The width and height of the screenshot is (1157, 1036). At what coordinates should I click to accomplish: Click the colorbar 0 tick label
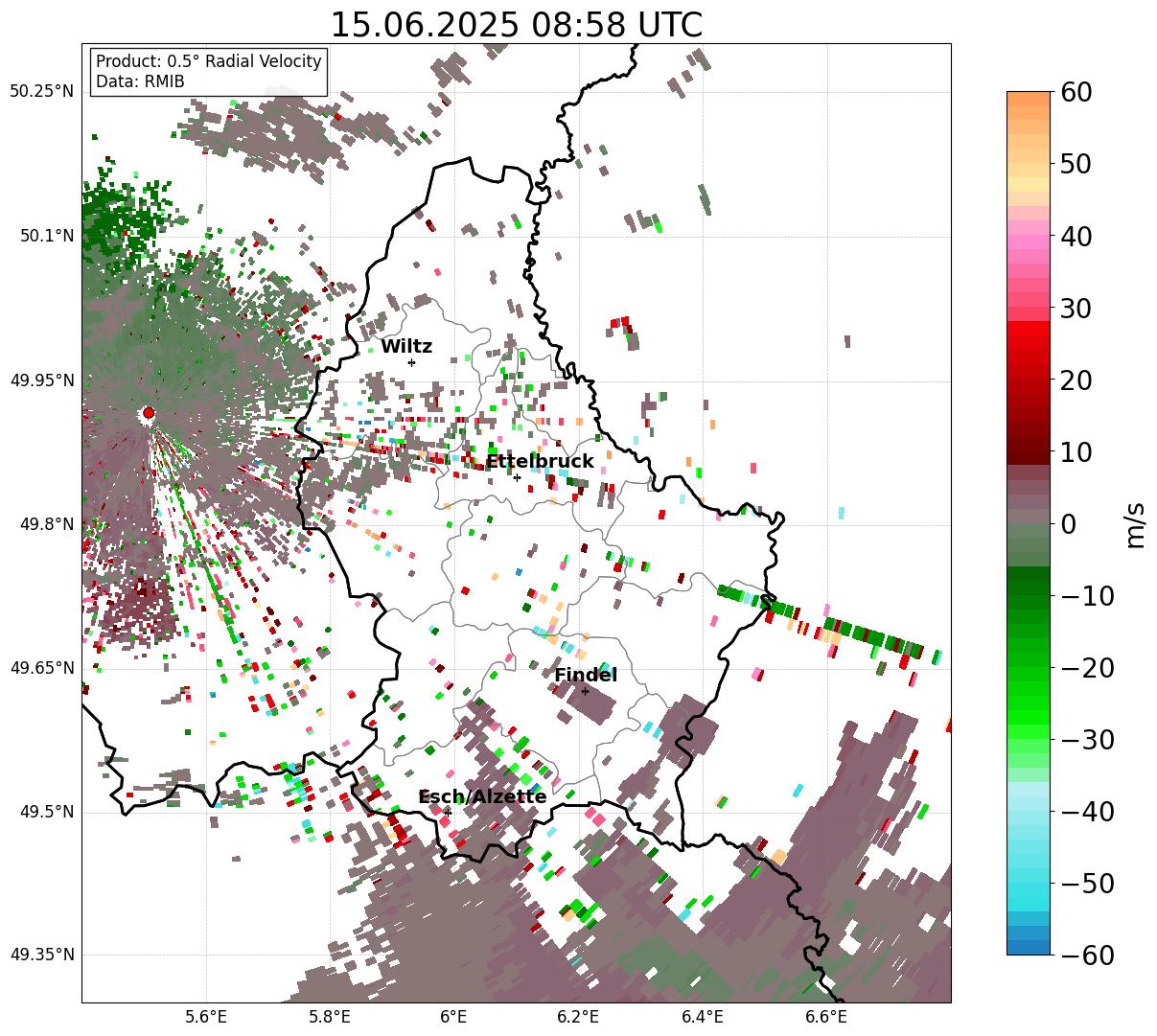pos(1067,524)
